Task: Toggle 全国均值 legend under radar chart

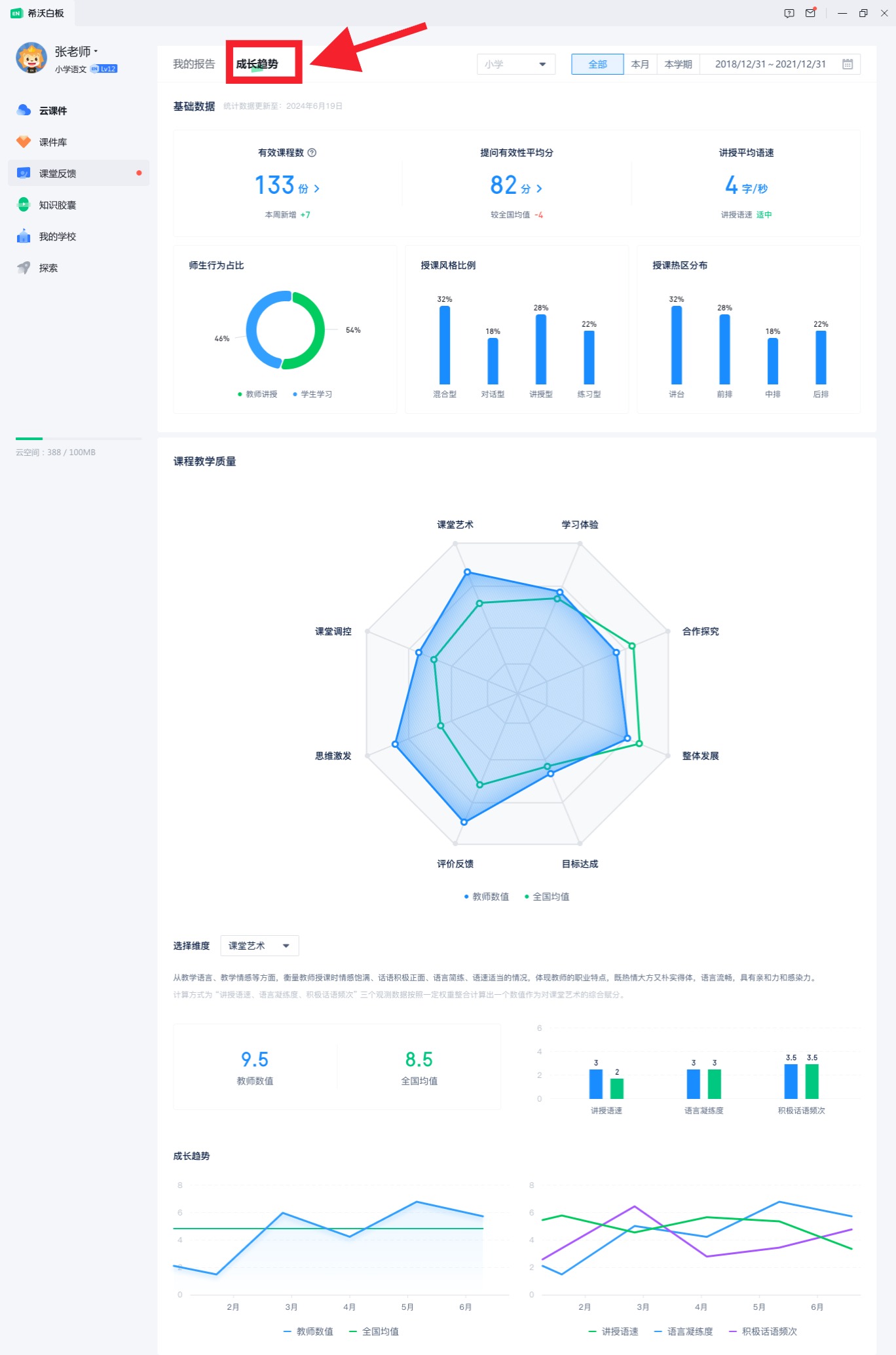Action: click(547, 897)
